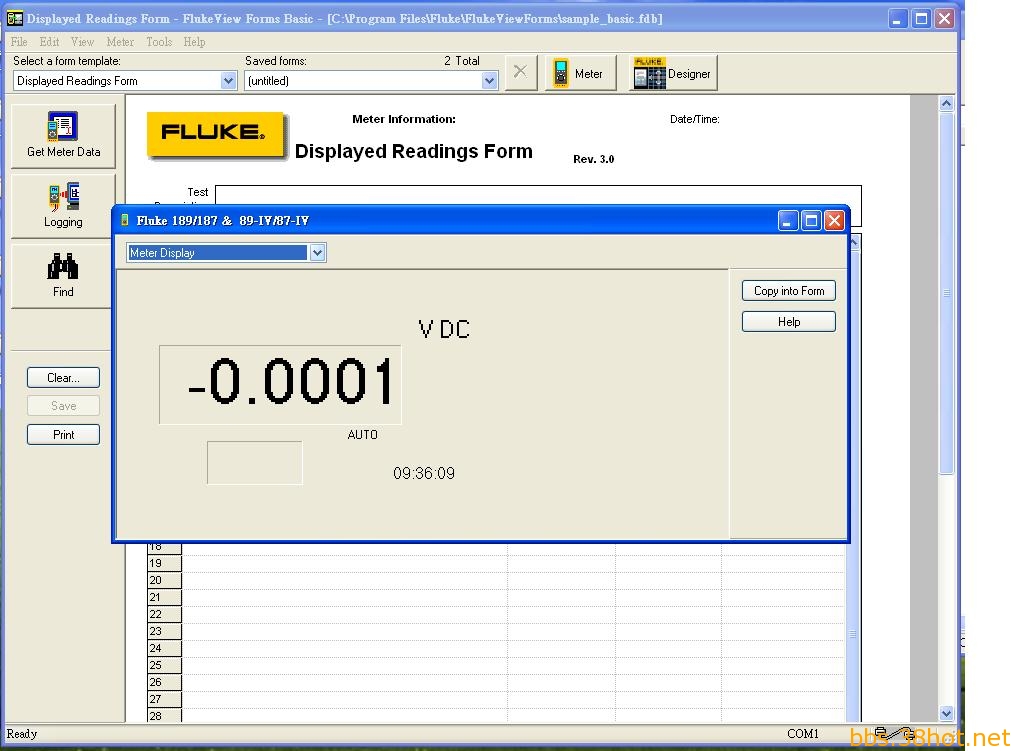Click the Print button
This screenshot has height=751, width=1013.
pos(63,434)
